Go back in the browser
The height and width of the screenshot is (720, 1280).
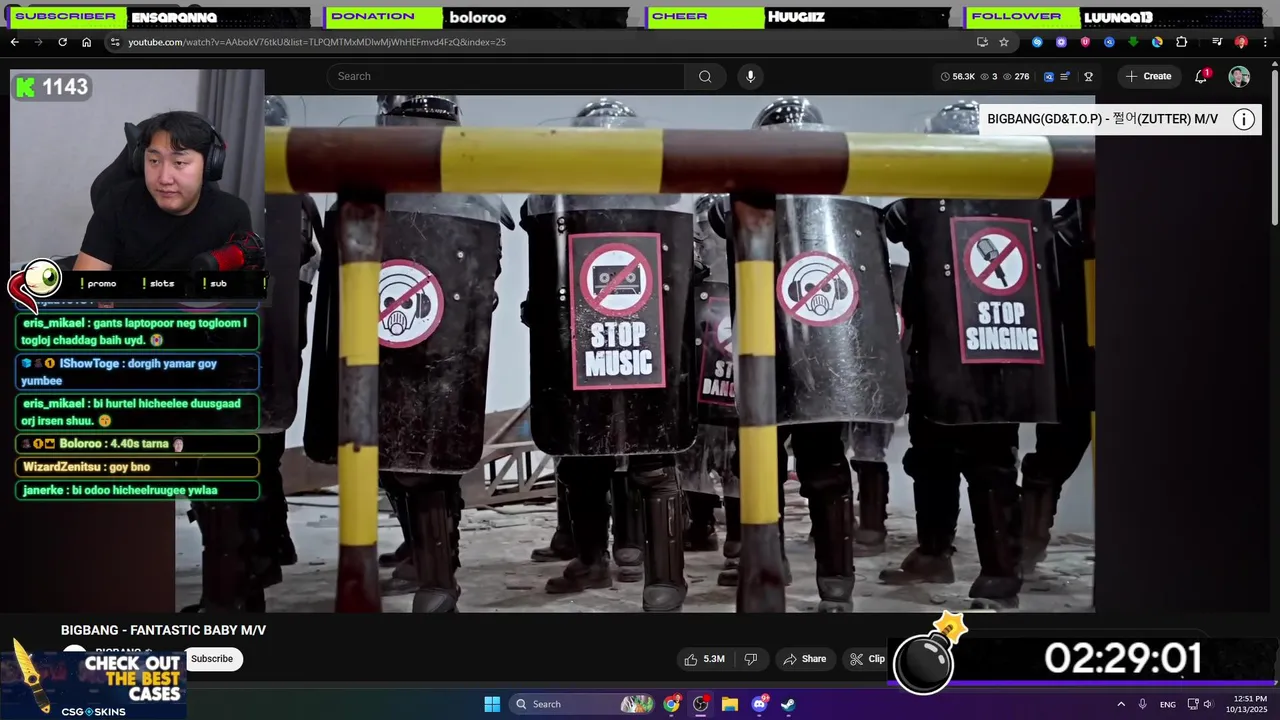[14, 42]
